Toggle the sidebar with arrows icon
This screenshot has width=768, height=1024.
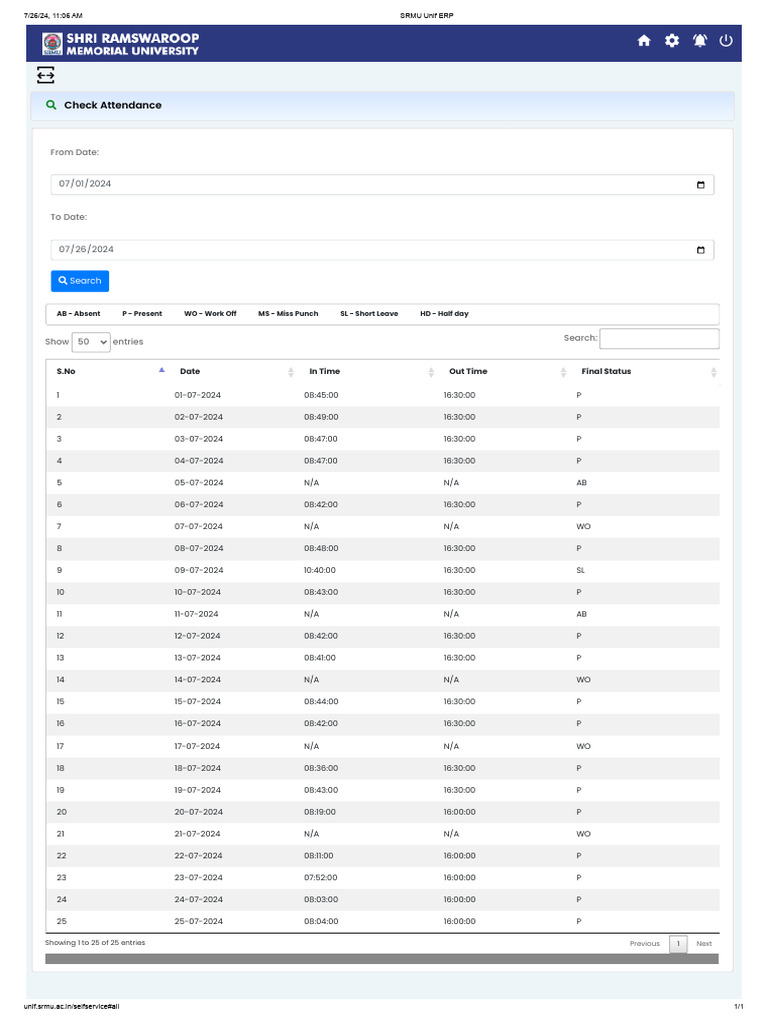coord(46,75)
